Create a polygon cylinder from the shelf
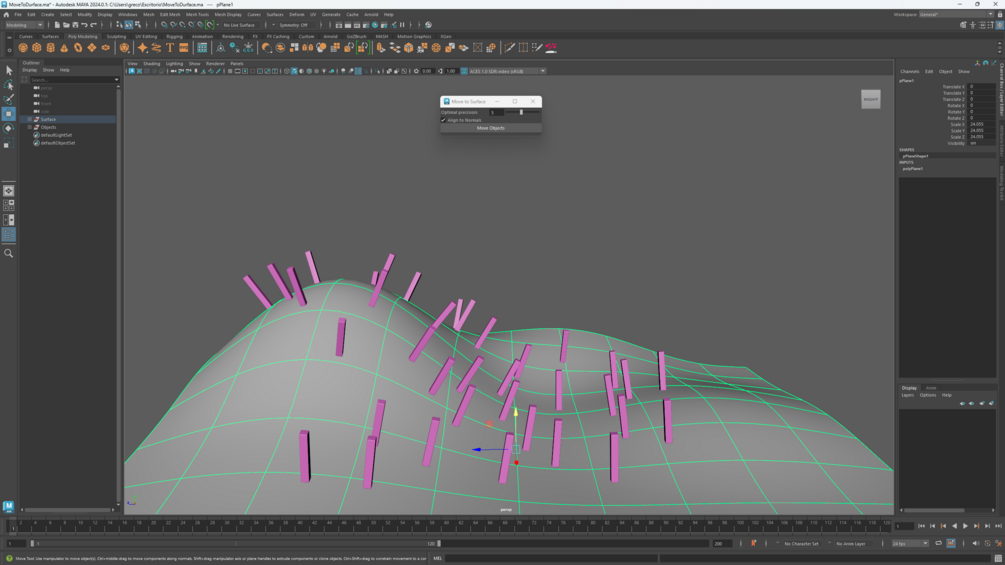Image resolution: width=1005 pixels, height=565 pixels. point(51,47)
